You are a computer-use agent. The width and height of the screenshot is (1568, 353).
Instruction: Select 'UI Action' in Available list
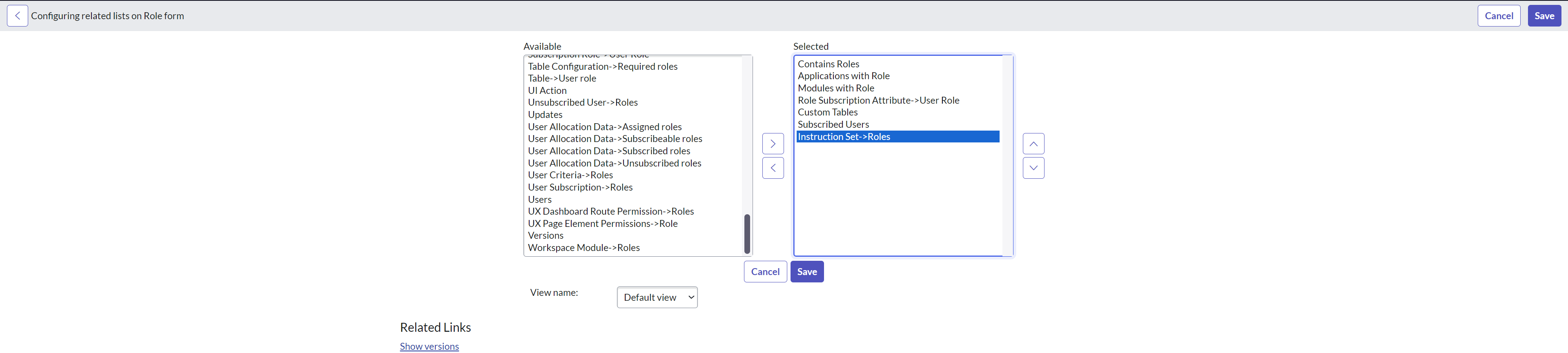pos(547,91)
